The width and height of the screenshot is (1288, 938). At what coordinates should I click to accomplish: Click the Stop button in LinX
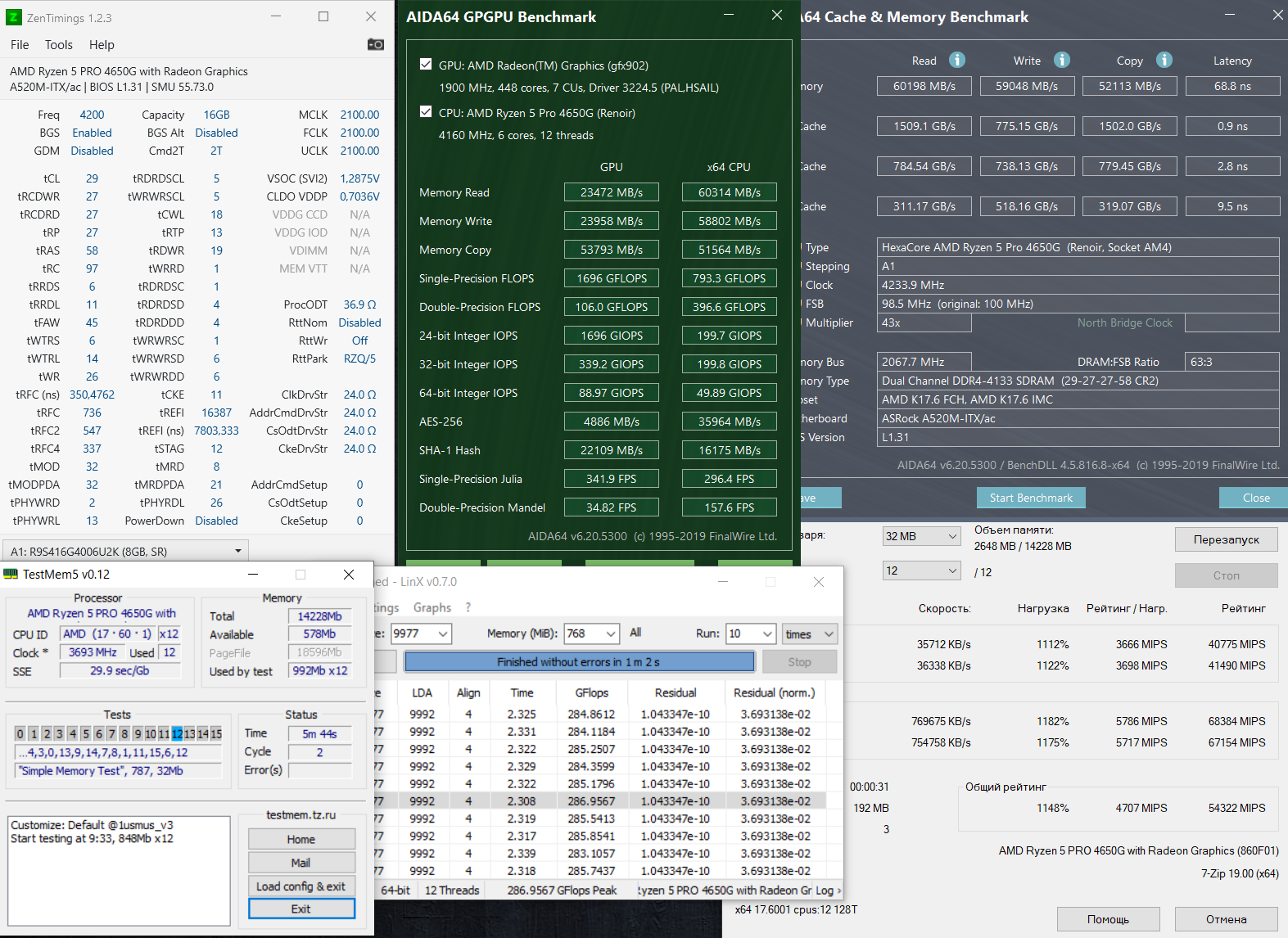click(x=800, y=661)
